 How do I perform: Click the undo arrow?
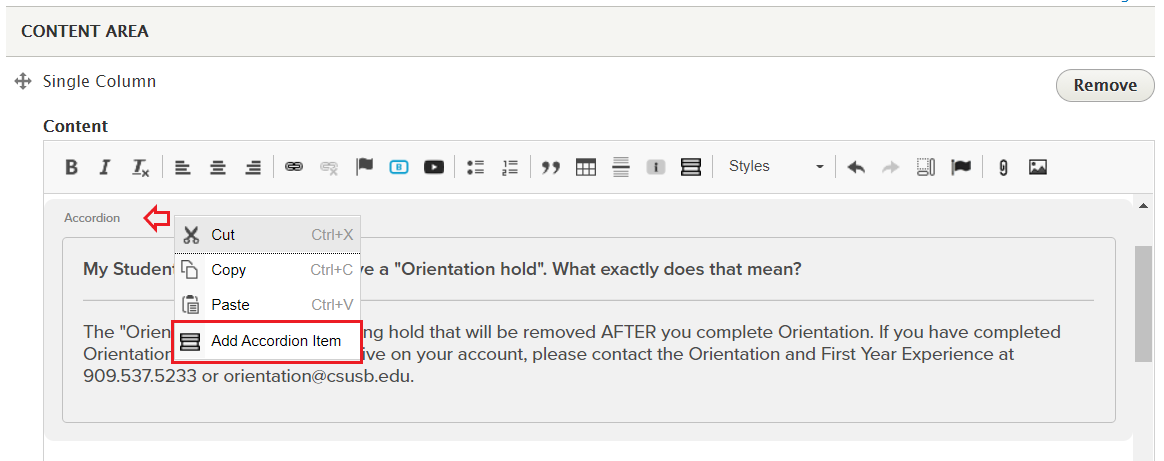point(856,167)
